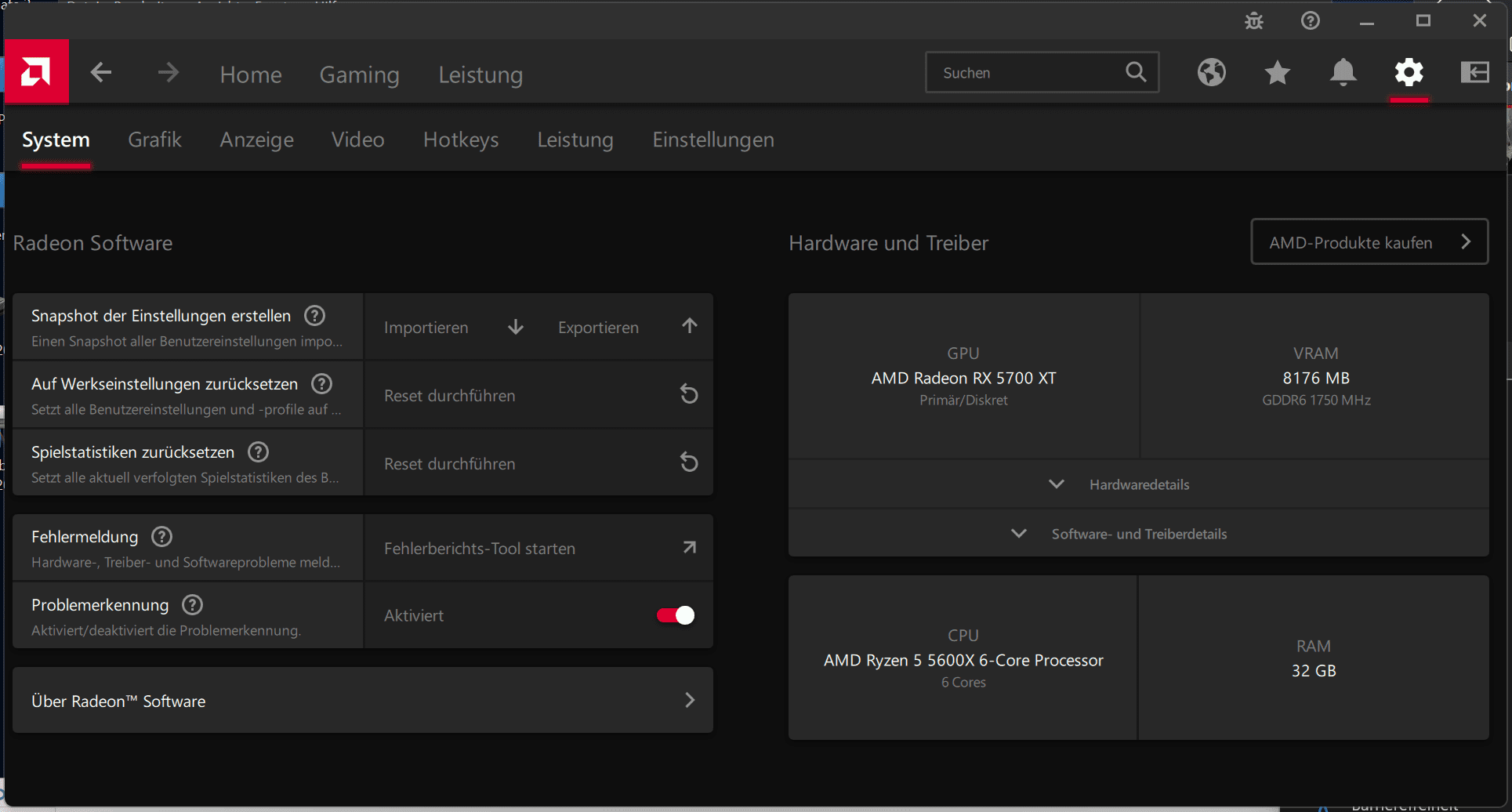Click Importieren button
This screenshot has width=1512, height=812.
coord(426,327)
